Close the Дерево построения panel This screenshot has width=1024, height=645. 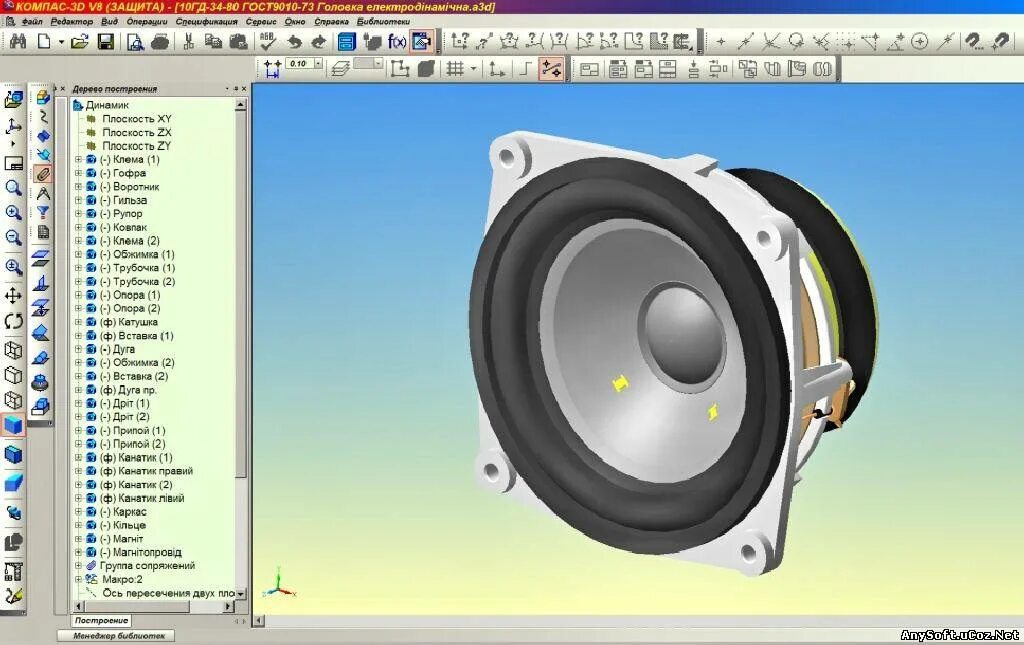244,89
